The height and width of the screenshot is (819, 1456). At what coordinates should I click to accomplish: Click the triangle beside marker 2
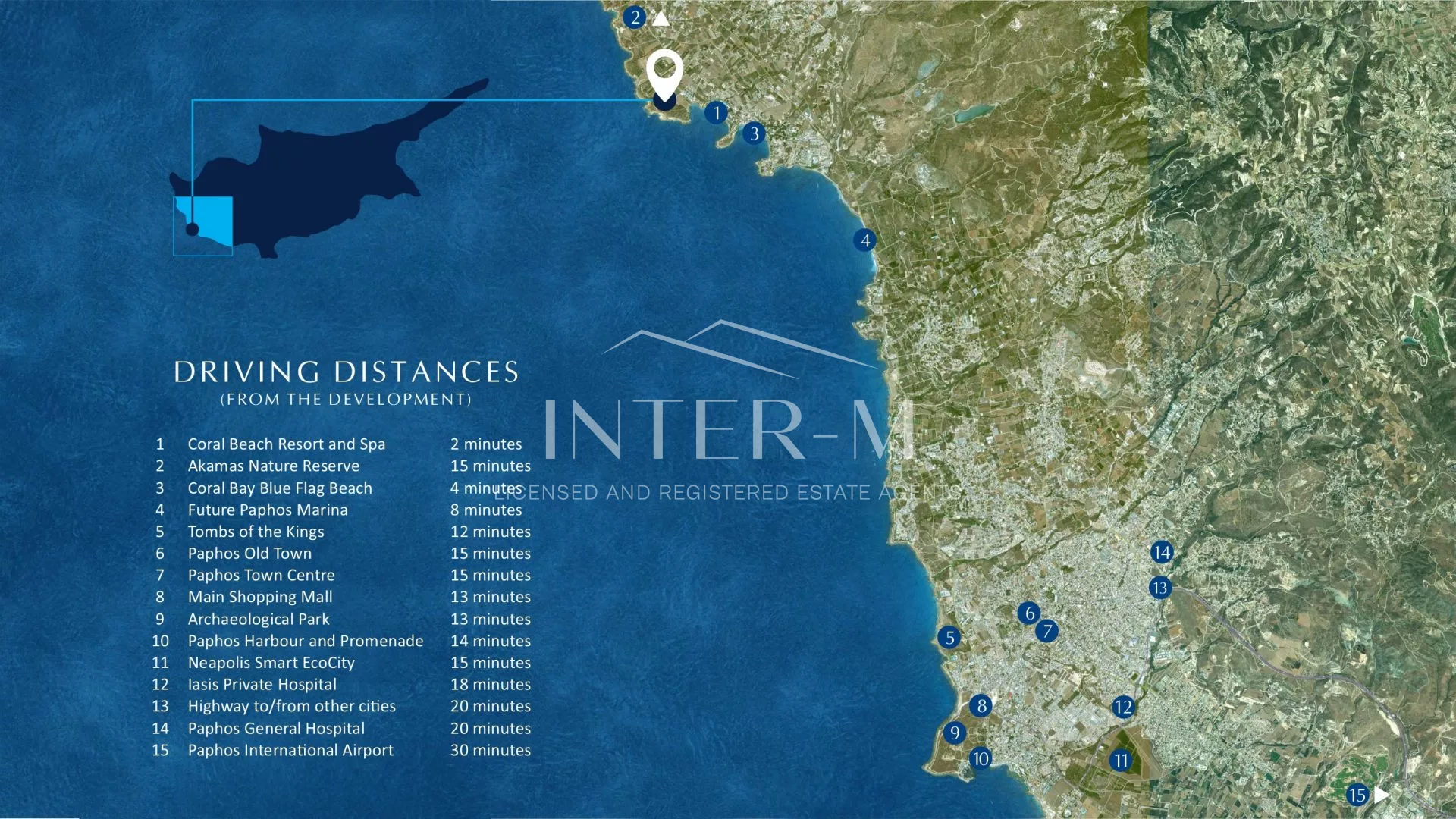coord(661,18)
